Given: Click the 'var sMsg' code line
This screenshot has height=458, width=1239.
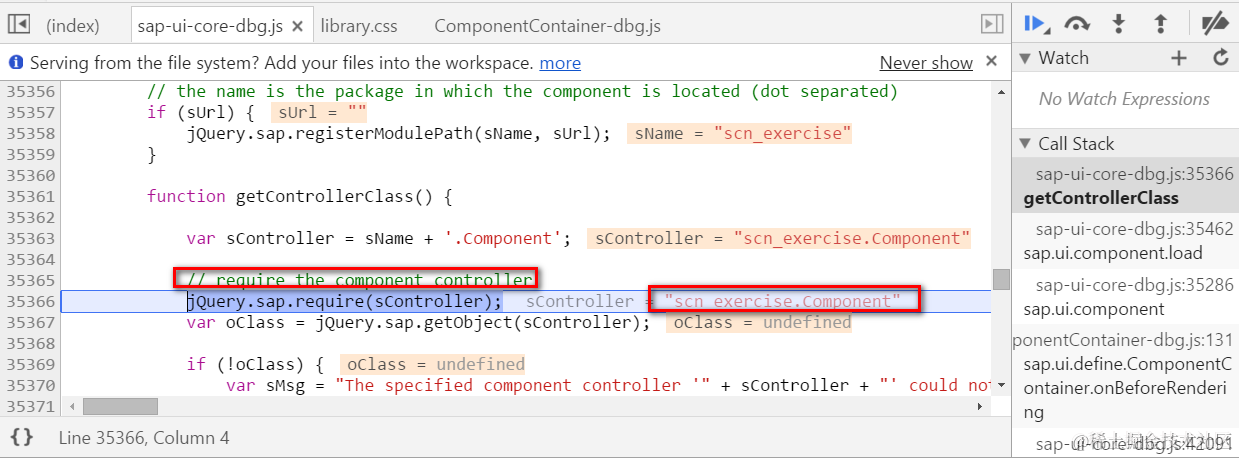Looking at the screenshot, I should [x=608, y=386].
